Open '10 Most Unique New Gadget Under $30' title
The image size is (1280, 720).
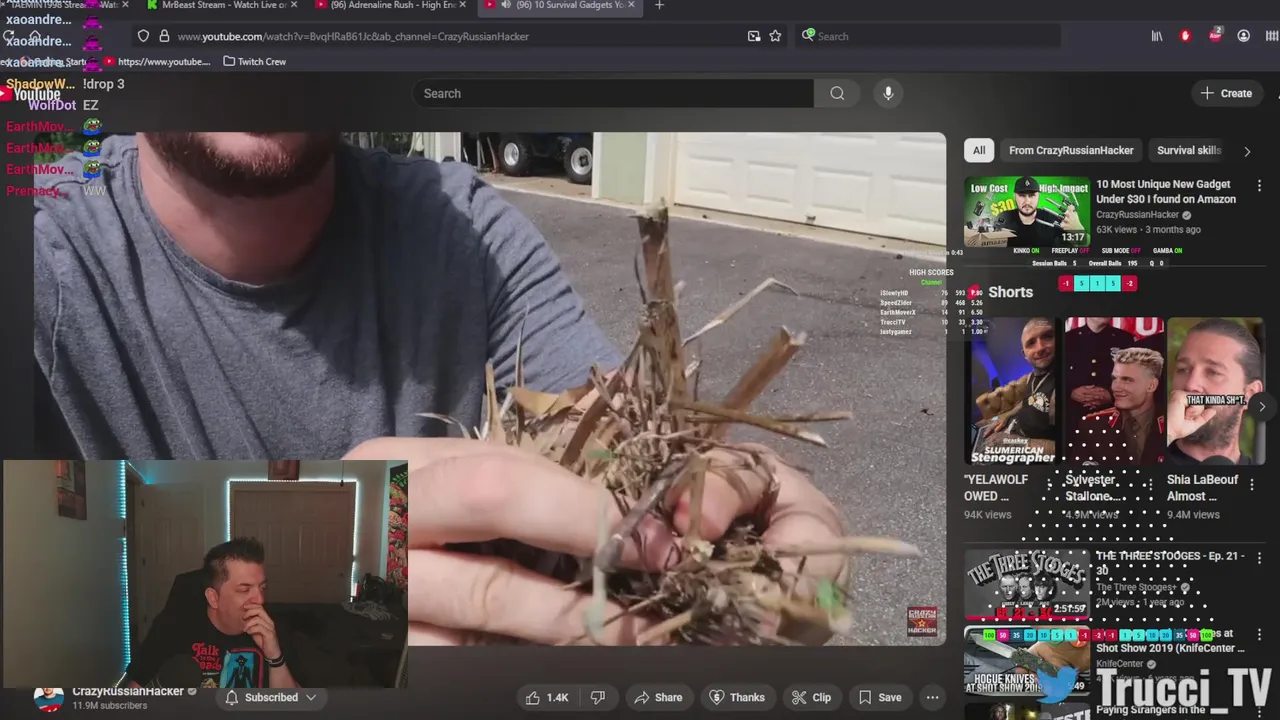1166,191
